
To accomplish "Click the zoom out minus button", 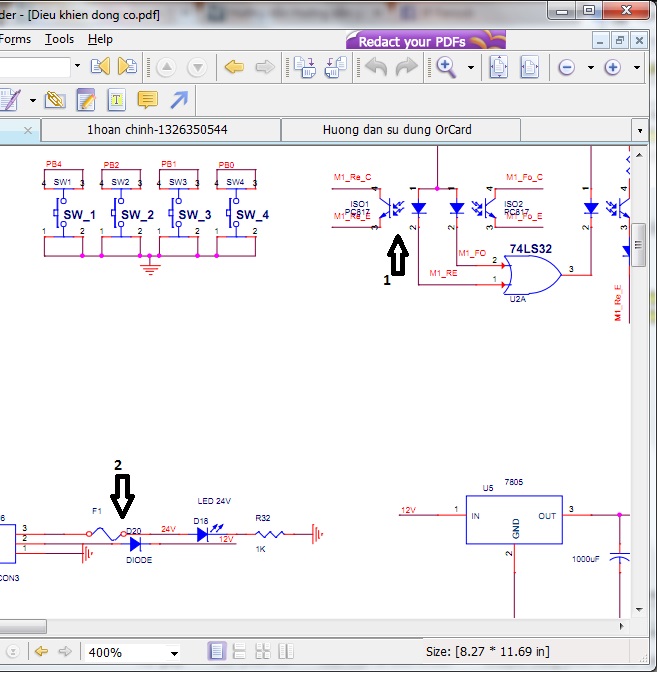I will pos(566,68).
